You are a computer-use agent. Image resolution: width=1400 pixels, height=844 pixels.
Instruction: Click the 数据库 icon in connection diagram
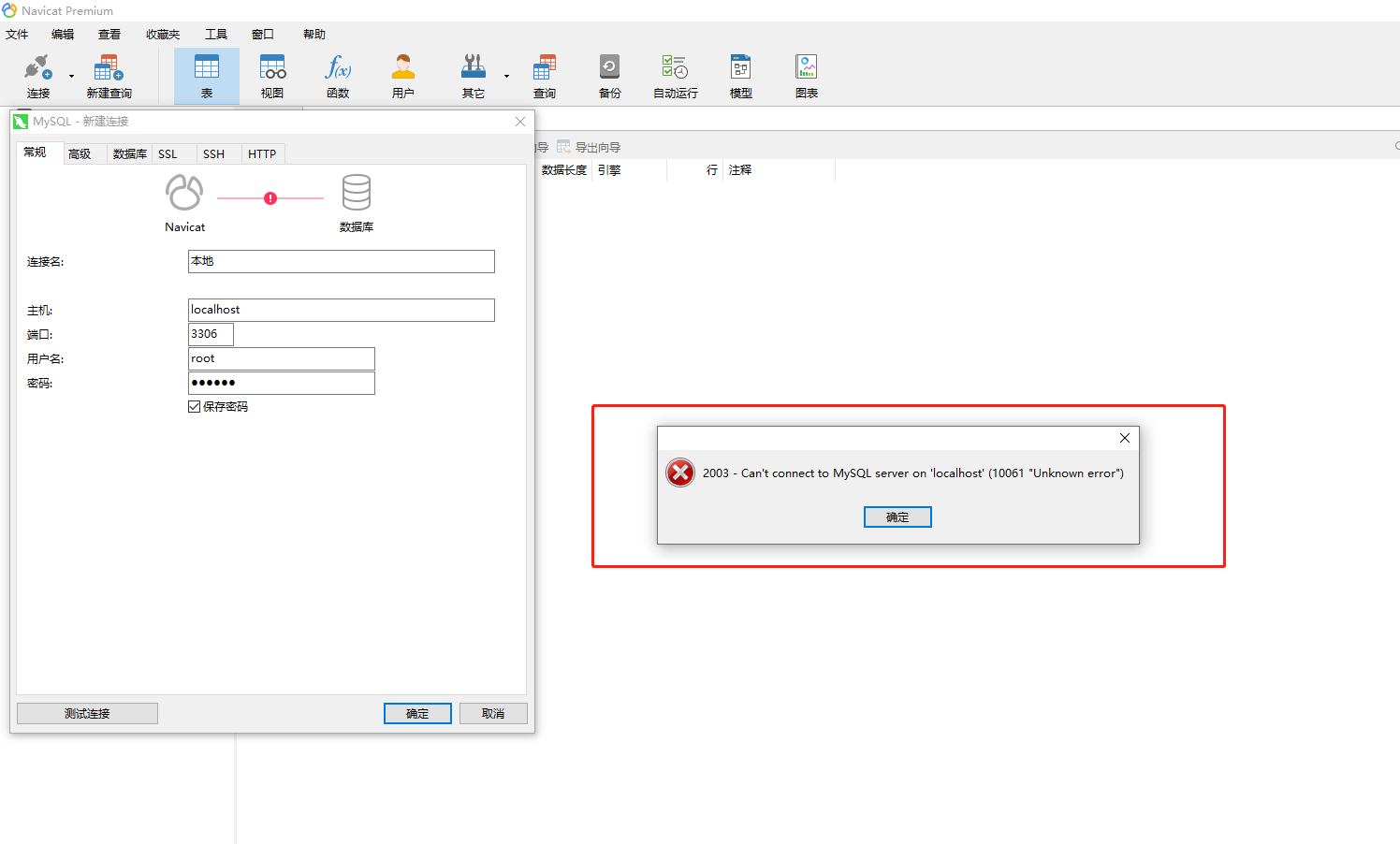pos(357,192)
